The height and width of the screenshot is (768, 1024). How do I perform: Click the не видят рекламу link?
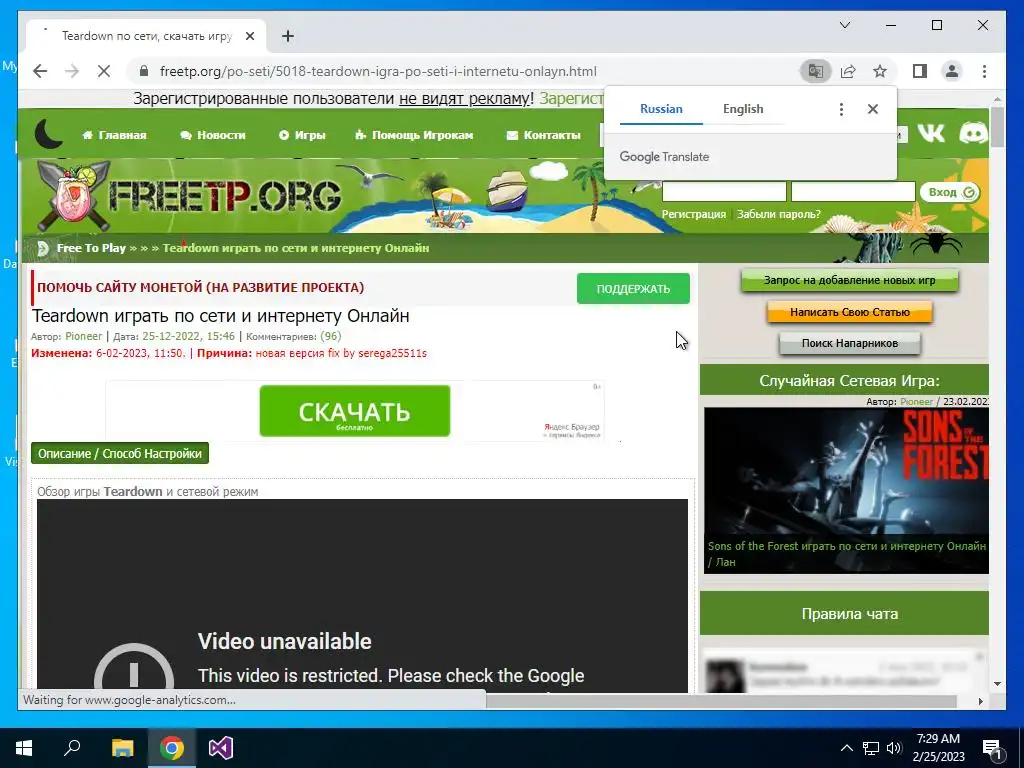coord(466,99)
